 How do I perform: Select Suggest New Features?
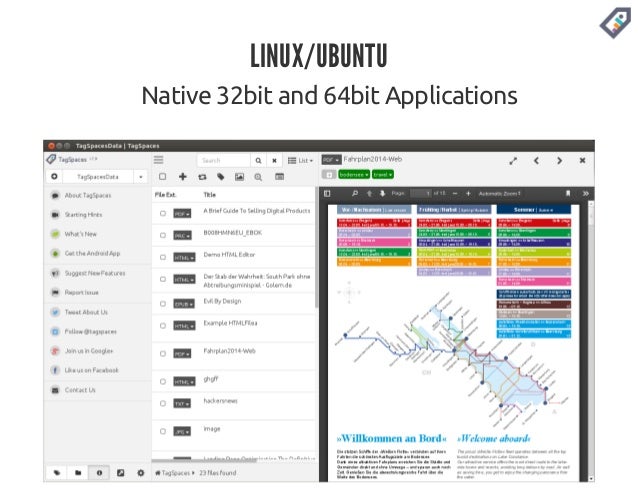[x=95, y=273]
